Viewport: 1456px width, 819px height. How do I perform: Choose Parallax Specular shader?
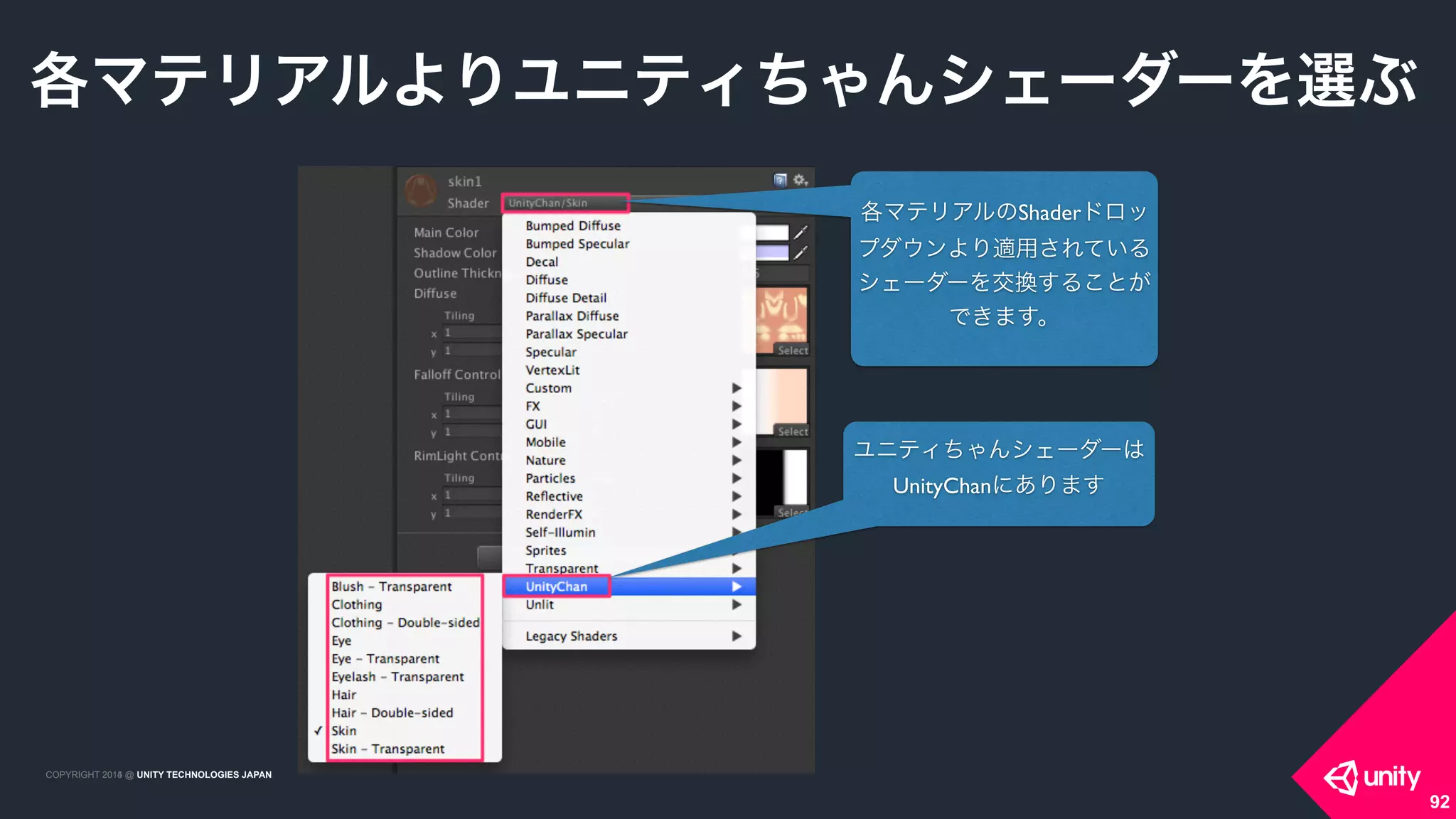click(x=629, y=334)
